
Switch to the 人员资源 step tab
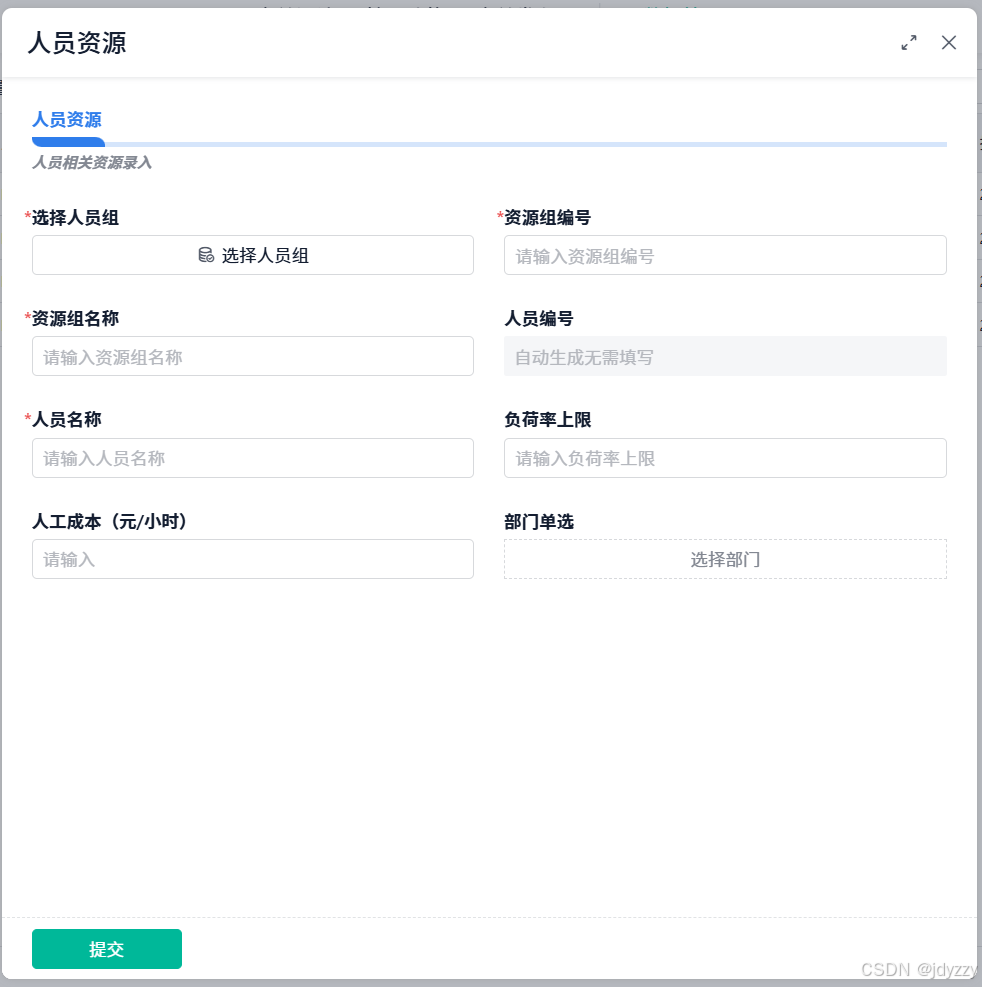[67, 120]
